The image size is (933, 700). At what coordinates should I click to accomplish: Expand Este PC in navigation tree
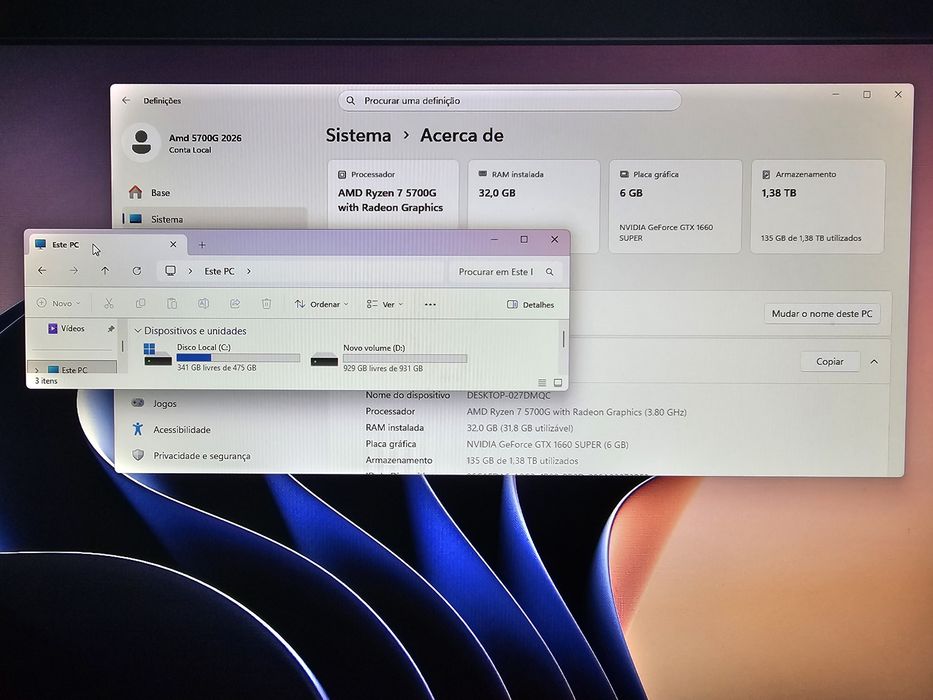pos(37,370)
